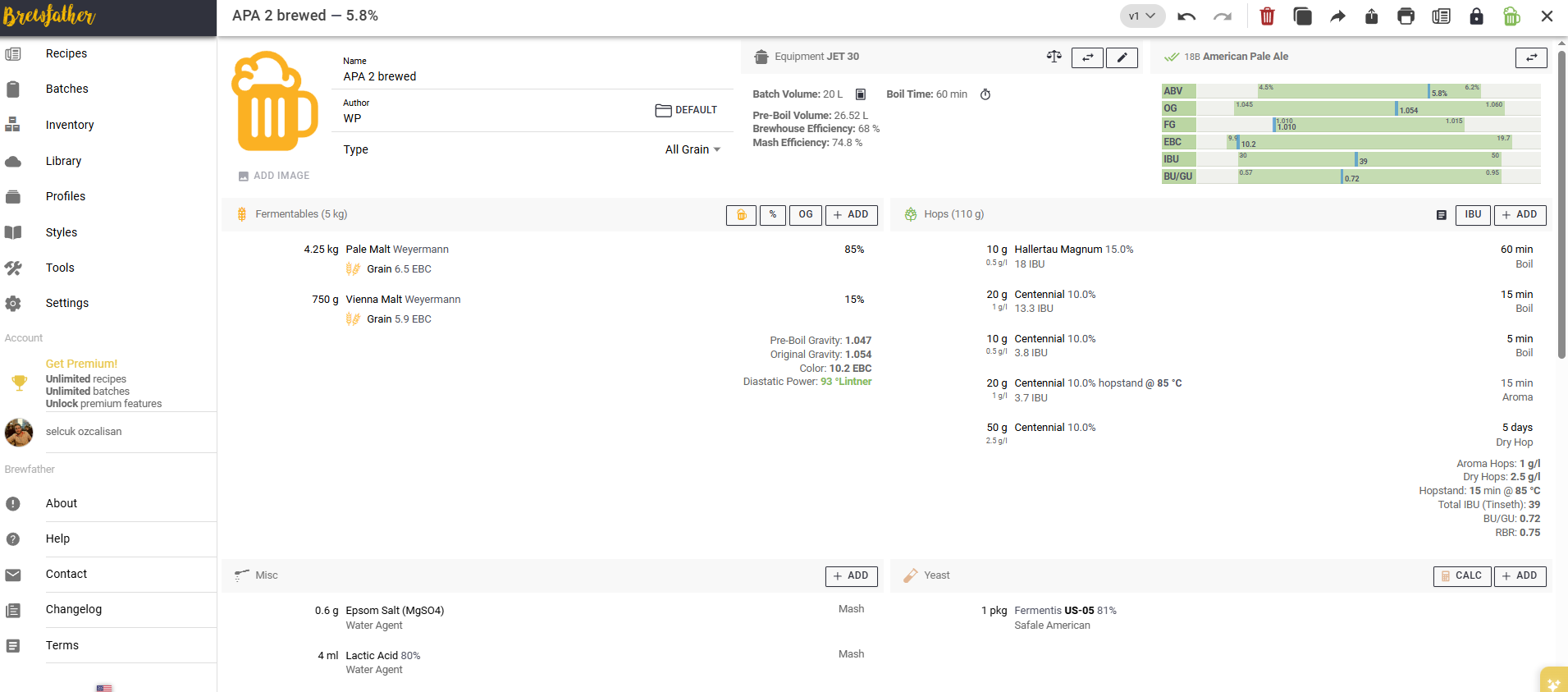Click the EBC color range bar
The image size is (1568, 692).
(1351, 142)
